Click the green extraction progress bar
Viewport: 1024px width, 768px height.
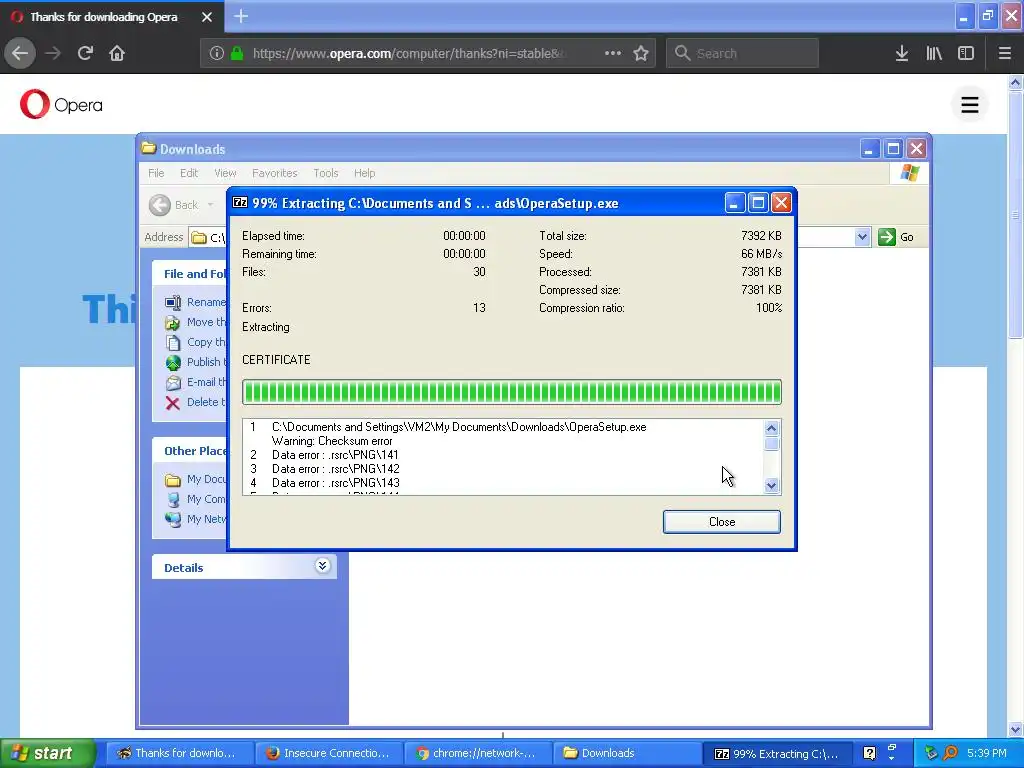point(511,392)
